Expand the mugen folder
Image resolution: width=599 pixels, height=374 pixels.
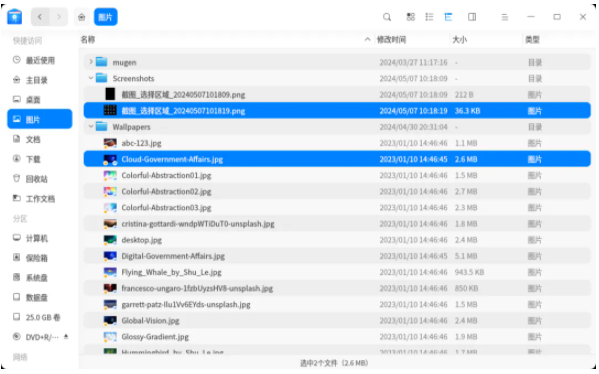click(x=91, y=62)
